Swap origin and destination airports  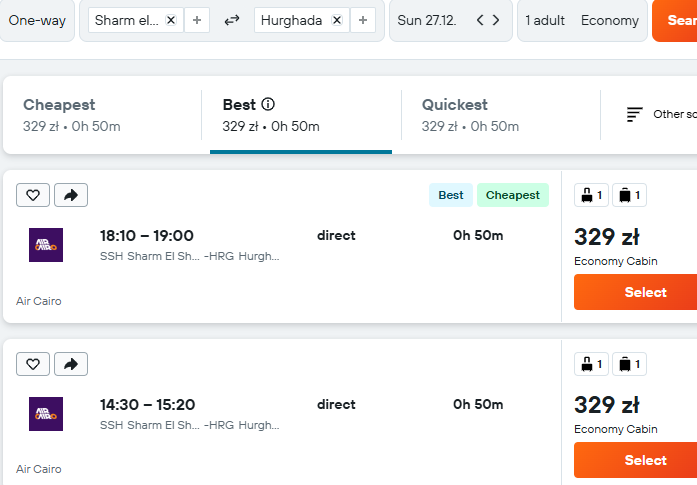click(x=232, y=20)
